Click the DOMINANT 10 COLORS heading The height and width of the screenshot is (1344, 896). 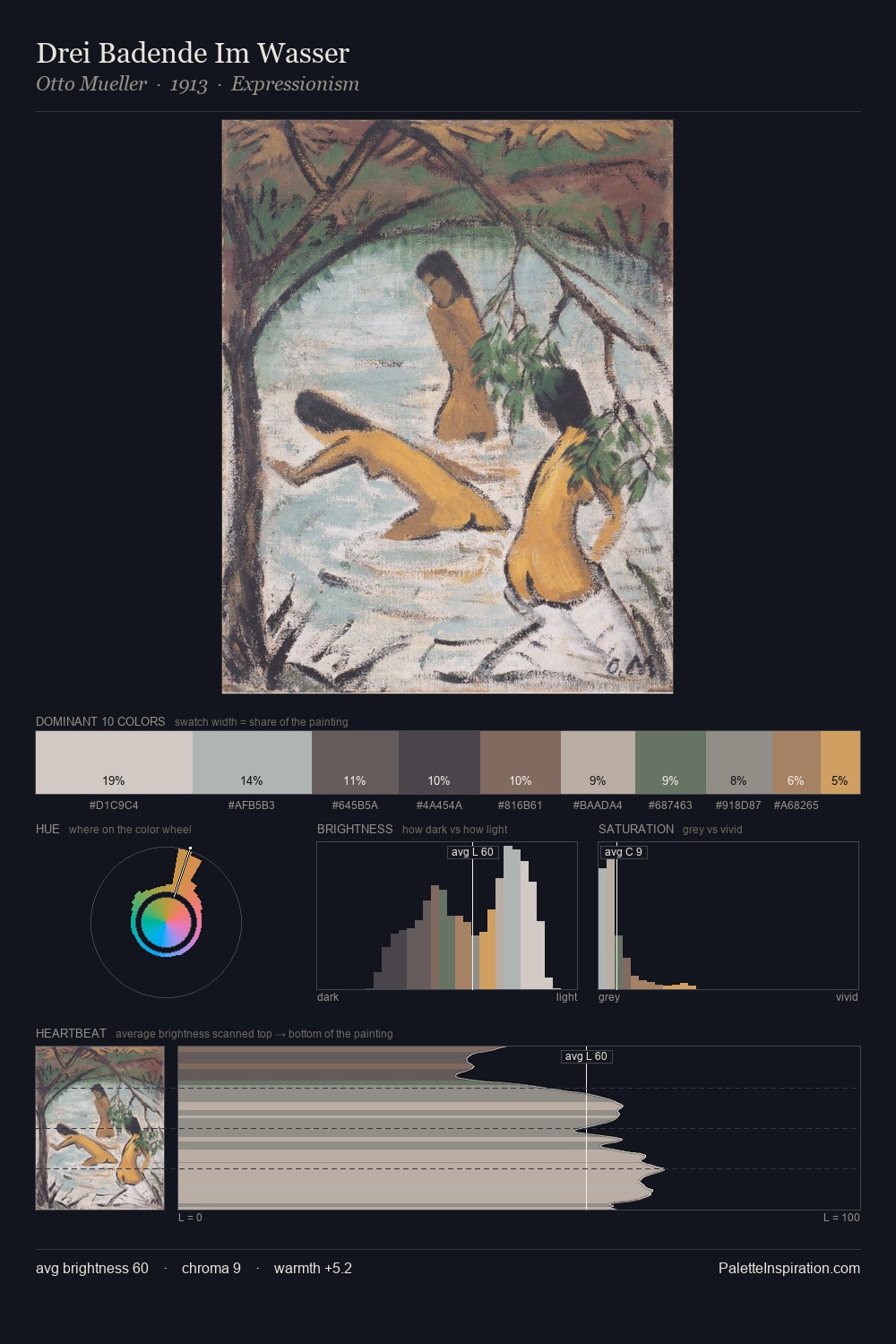[x=100, y=721]
